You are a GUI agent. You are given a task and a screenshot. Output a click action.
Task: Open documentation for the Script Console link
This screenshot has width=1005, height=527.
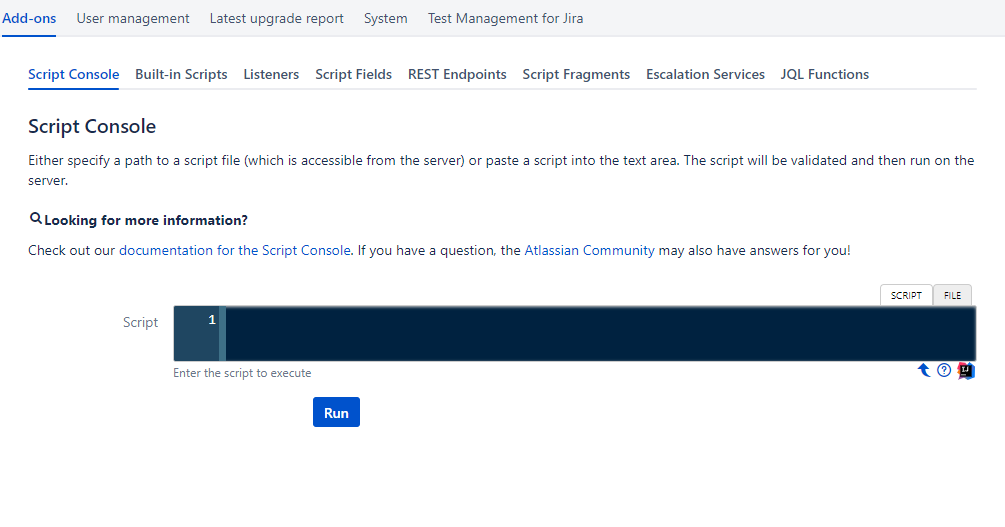[235, 251]
